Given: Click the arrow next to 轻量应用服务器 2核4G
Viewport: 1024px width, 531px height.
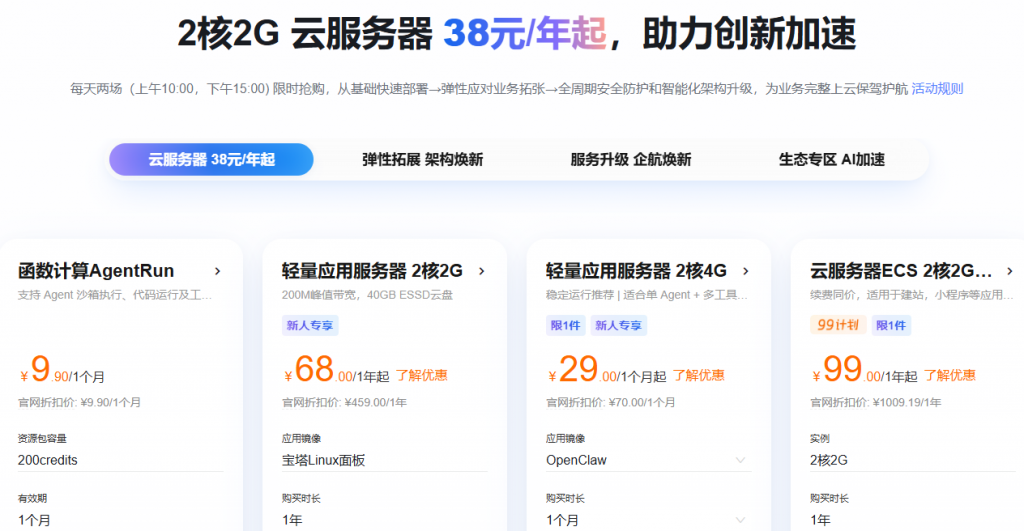Looking at the screenshot, I should tap(746, 271).
